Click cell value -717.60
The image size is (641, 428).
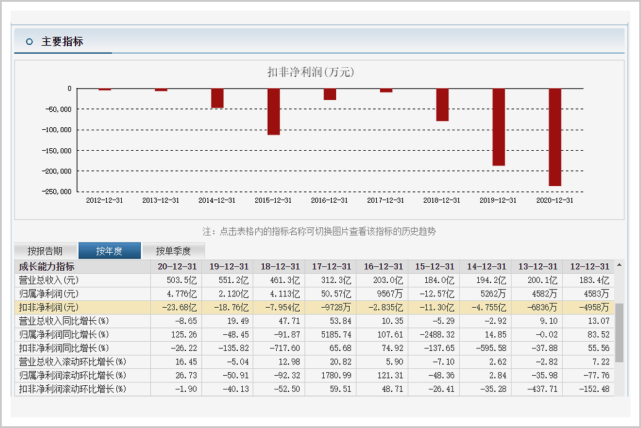285,348
